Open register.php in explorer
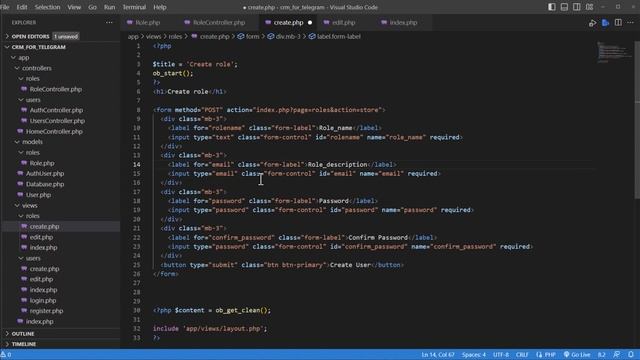This screenshot has height=360, width=640. [46, 311]
